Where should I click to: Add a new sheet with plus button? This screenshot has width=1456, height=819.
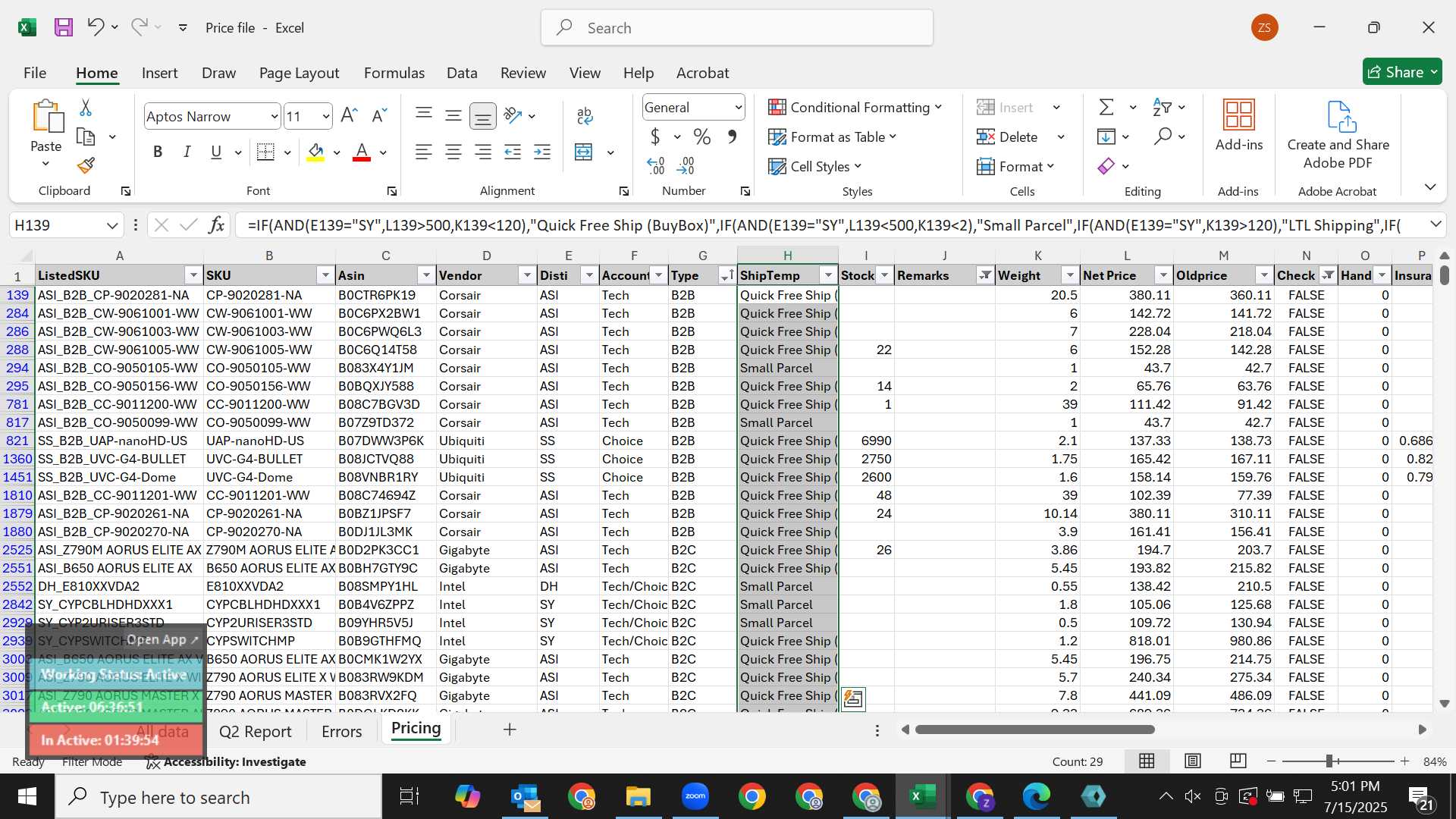510,730
